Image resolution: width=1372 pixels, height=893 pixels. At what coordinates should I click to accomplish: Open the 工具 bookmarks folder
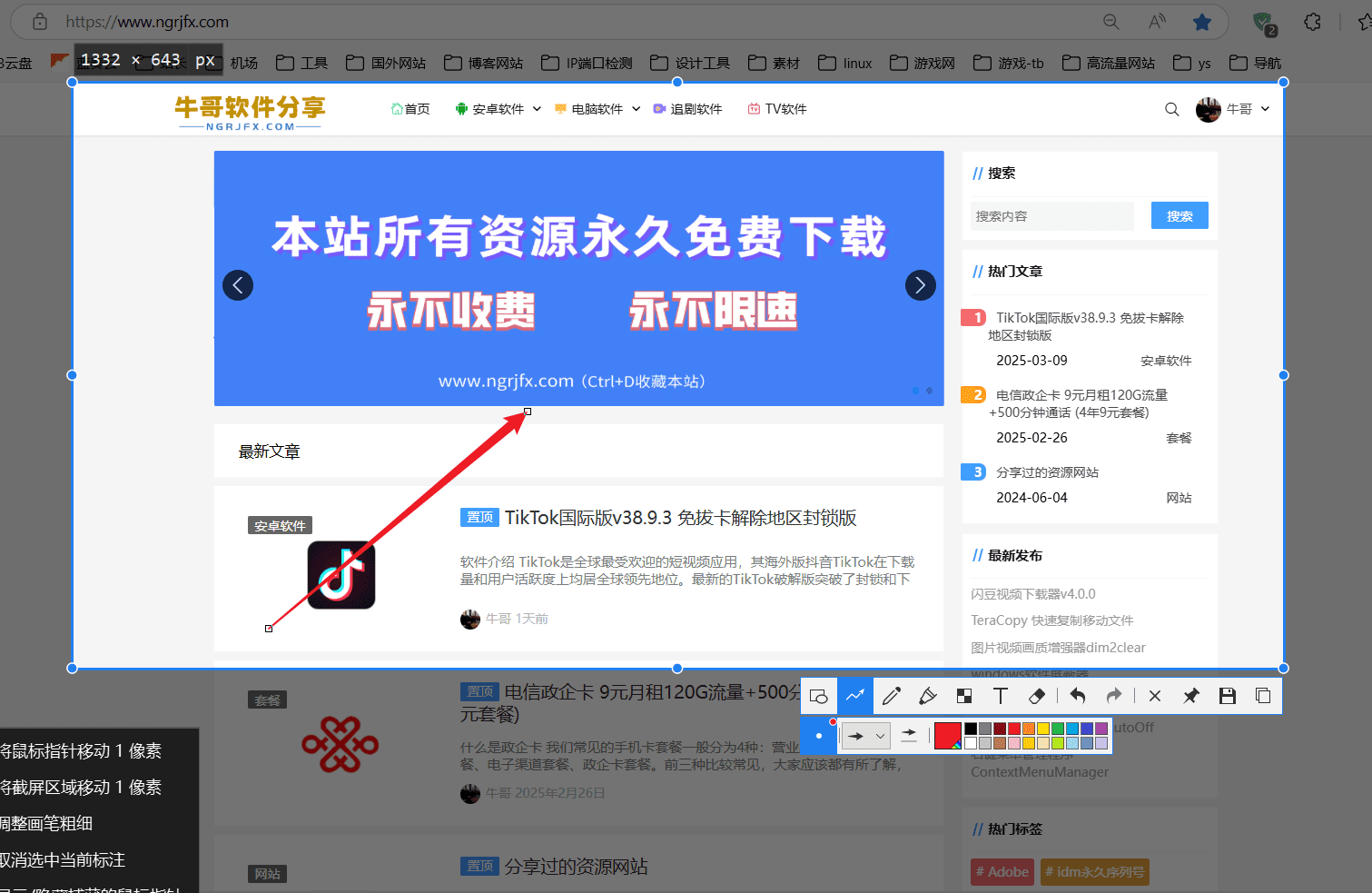pos(302,63)
